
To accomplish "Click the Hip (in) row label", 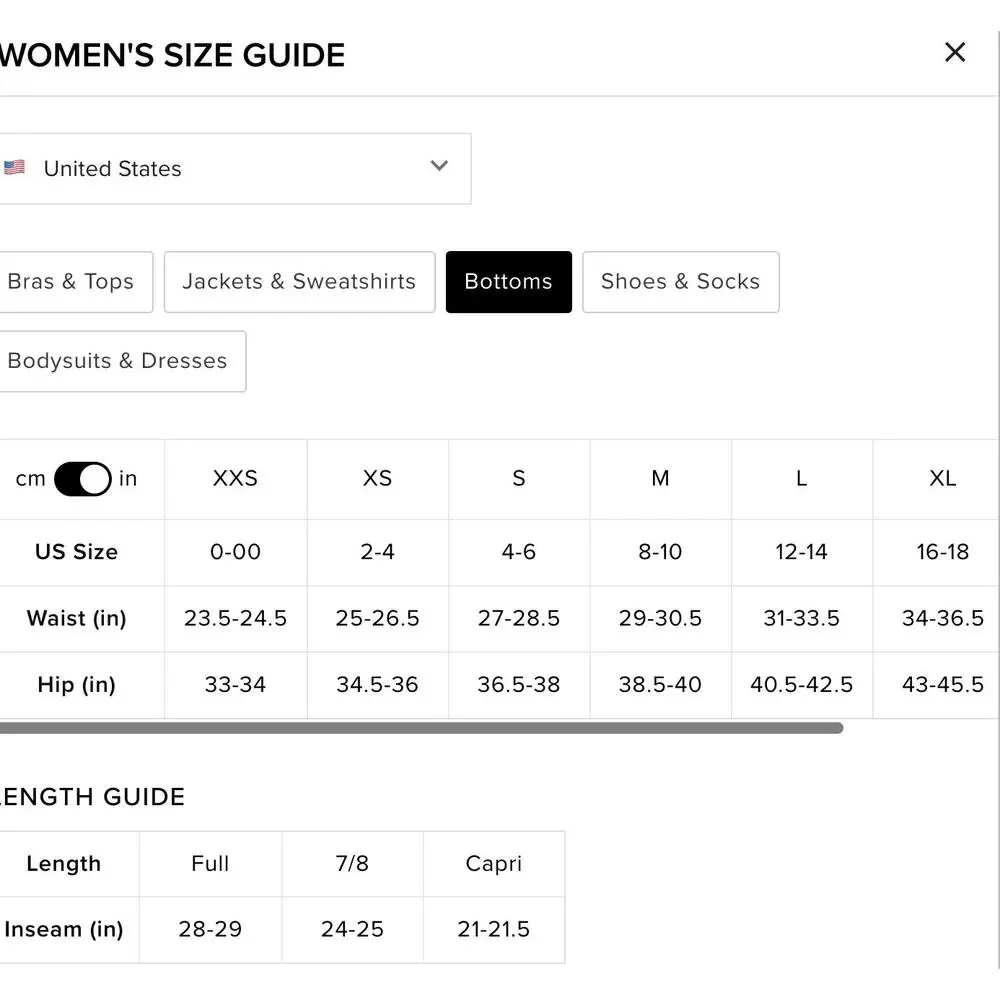I will pos(77,685).
